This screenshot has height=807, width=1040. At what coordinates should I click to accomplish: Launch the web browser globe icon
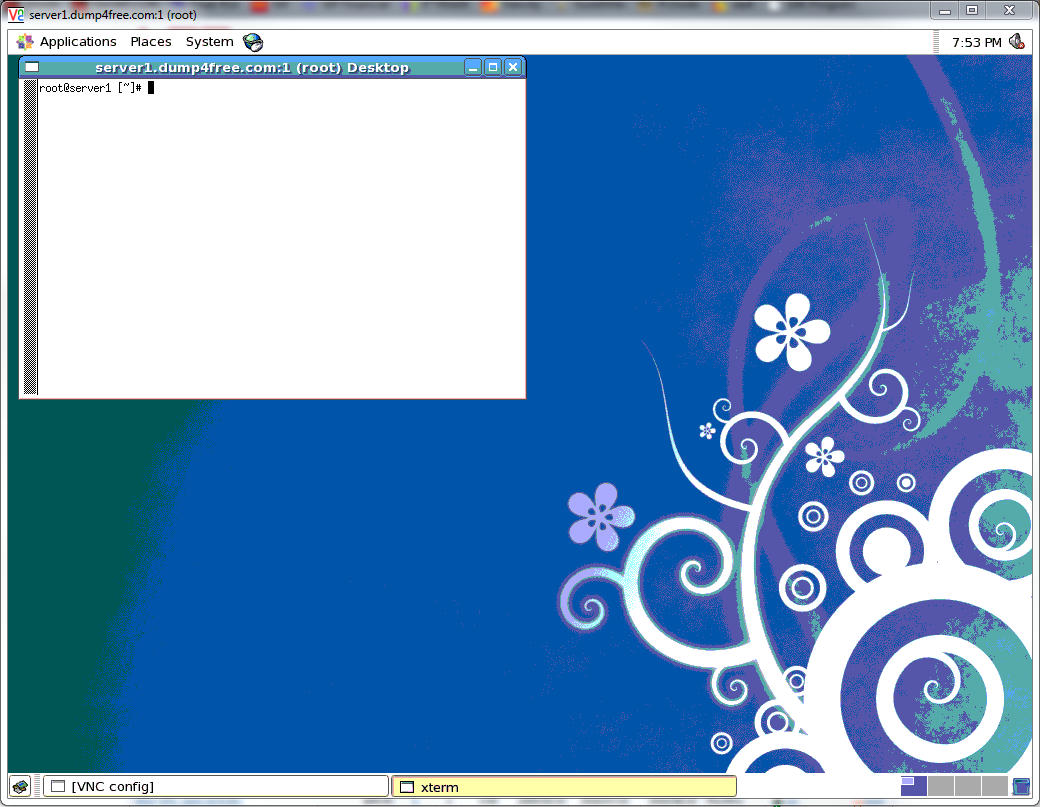(253, 42)
